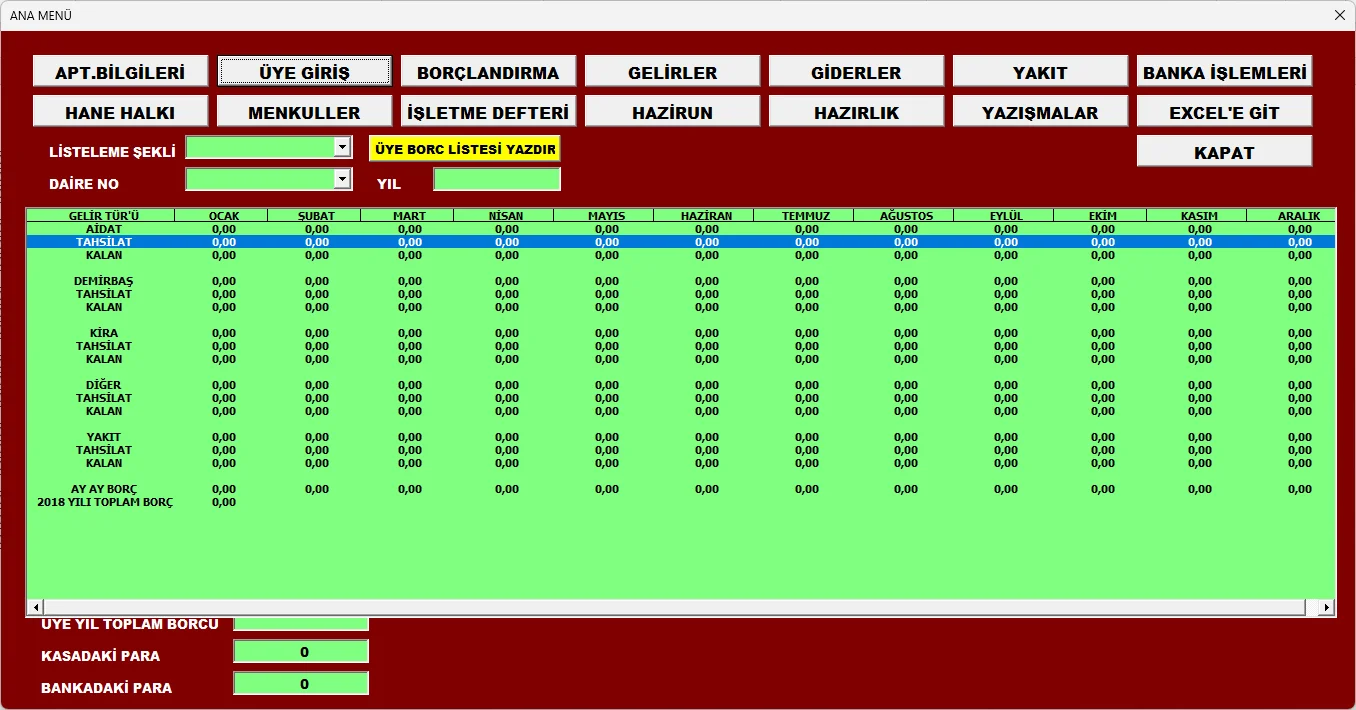Open BANKA İŞLEMLERİ
Viewport: 1356px width, 710px height.
point(1224,72)
